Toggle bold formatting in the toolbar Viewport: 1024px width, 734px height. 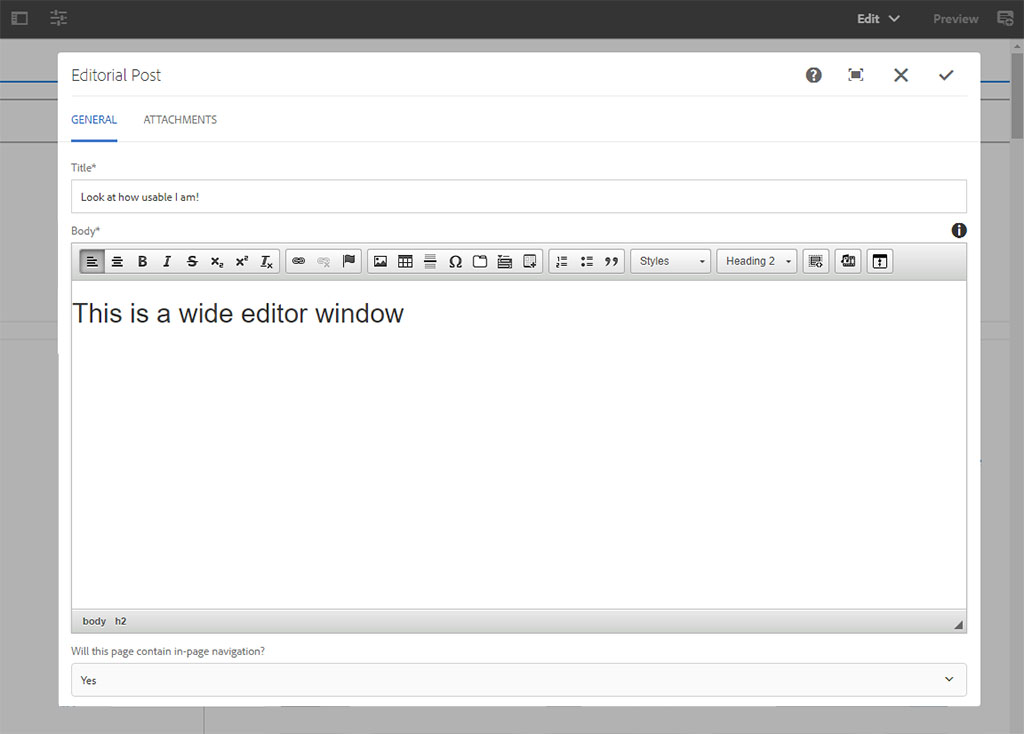click(x=142, y=261)
